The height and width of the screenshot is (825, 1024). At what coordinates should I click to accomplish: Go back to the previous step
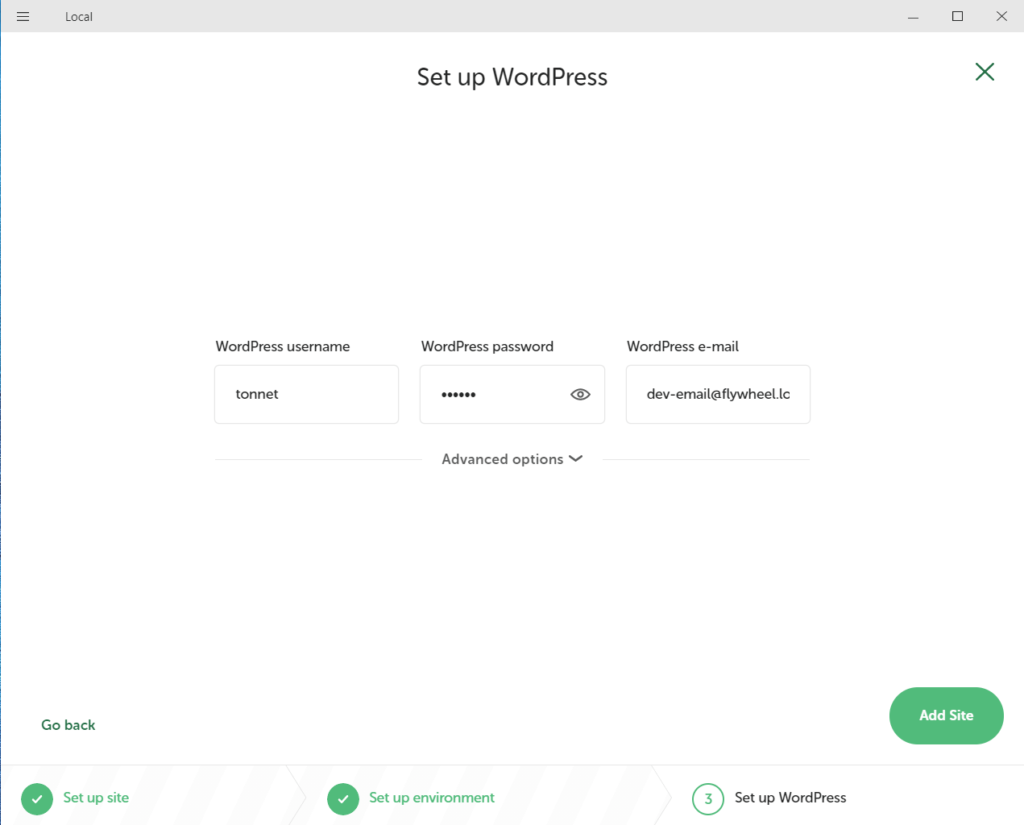pyautogui.click(x=68, y=725)
